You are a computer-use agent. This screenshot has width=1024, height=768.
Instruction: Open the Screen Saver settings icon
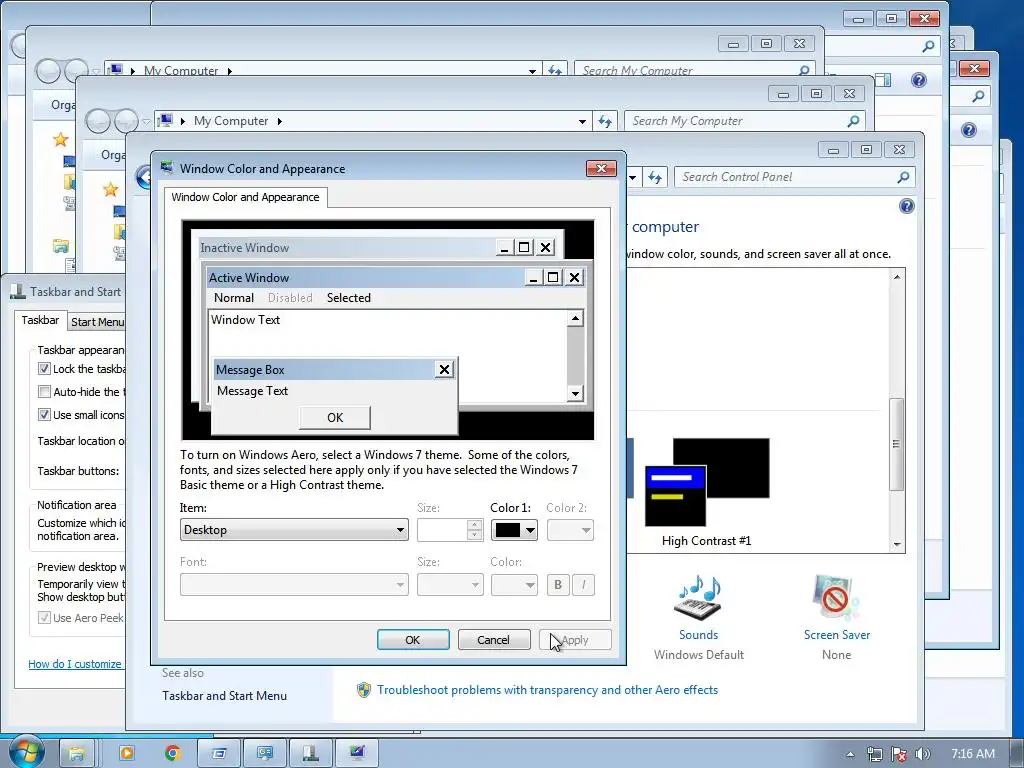[836, 598]
